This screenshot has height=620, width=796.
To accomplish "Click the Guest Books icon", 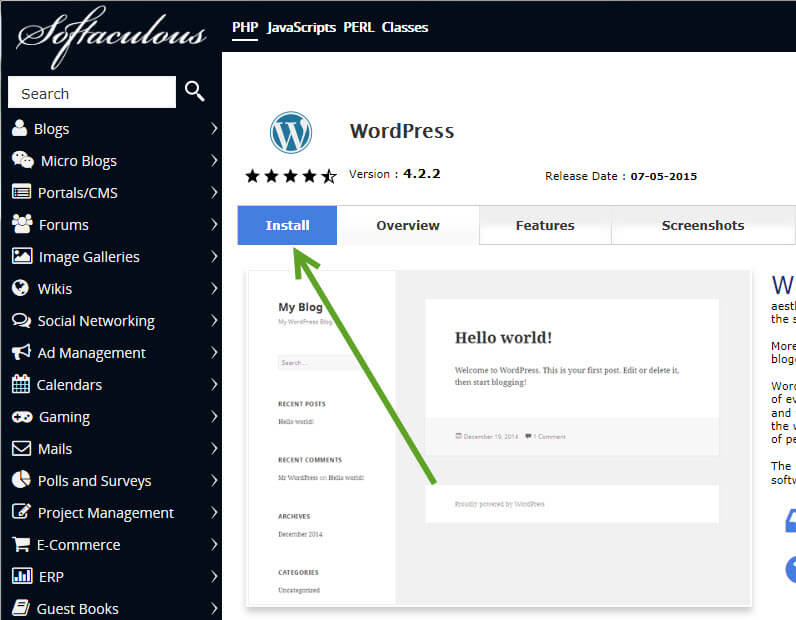I will click(x=21, y=608).
